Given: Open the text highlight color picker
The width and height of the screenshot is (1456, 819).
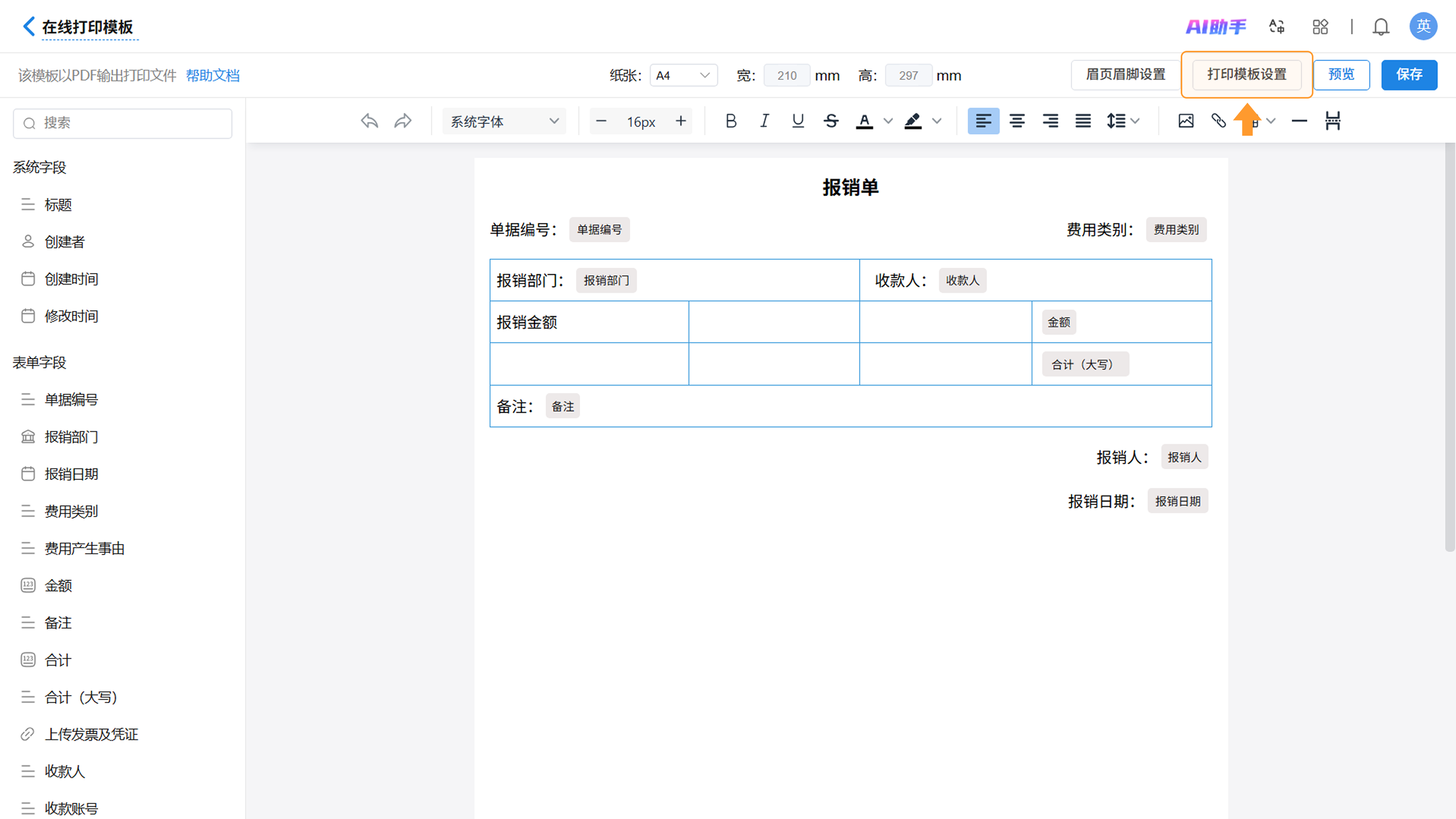Looking at the screenshot, I should [x=937, y=121].
